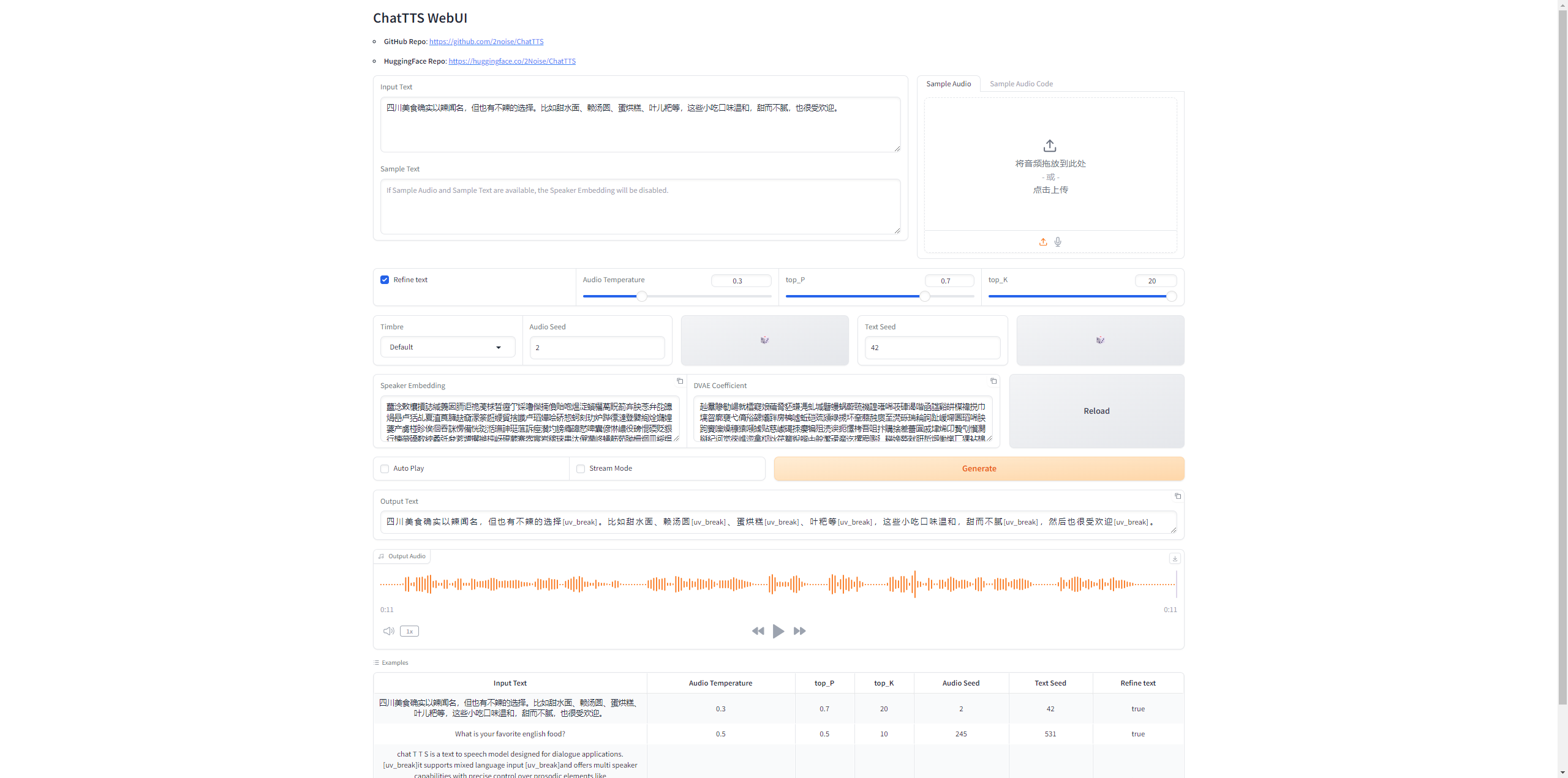Image resolution: width=1568 pixels, height=778 pixels.
Task: Select the Sichuan food example row
Action: point(778,708)
